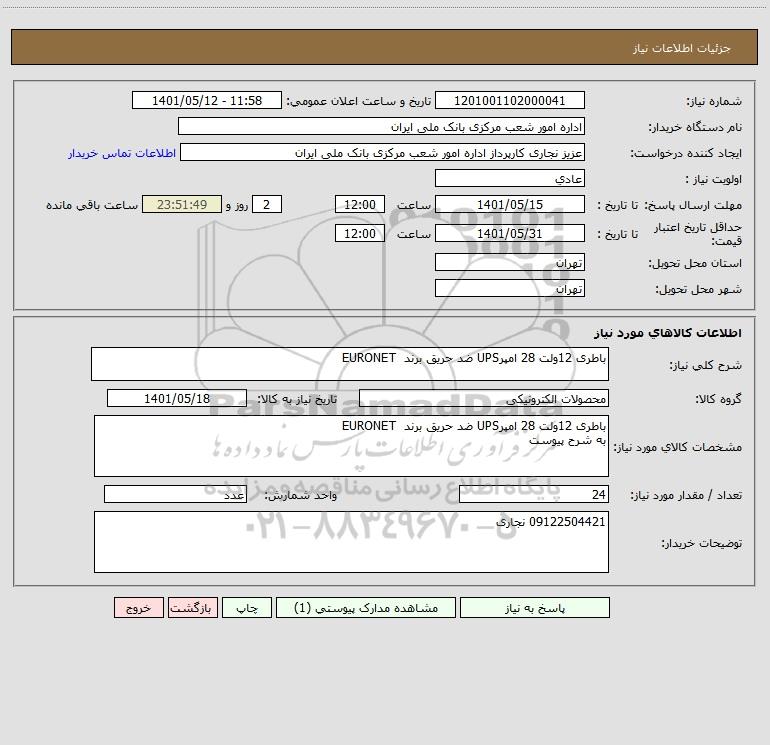Click the label شهر محل تحویل
The width and height of the screenshot is (770, 745).
point(698,290)
